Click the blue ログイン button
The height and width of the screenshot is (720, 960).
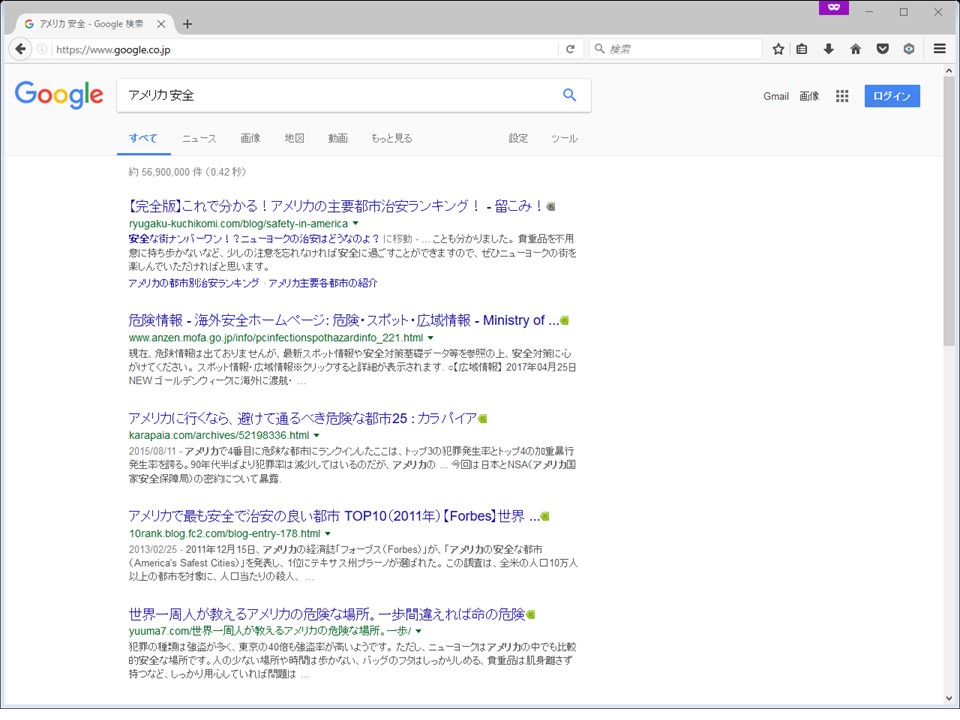tap(892, 96)
